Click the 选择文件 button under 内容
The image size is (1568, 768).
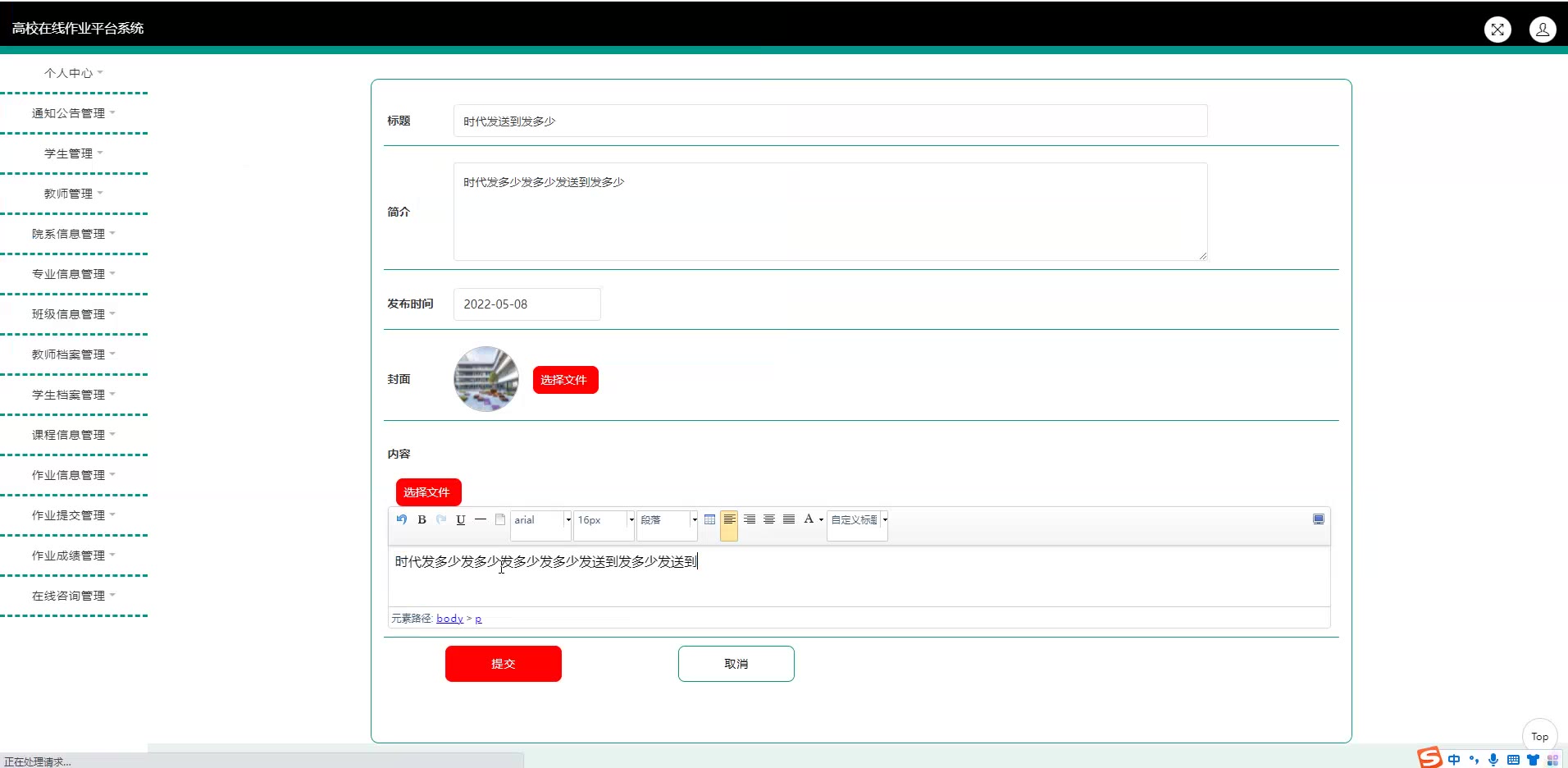click(429, 492)
